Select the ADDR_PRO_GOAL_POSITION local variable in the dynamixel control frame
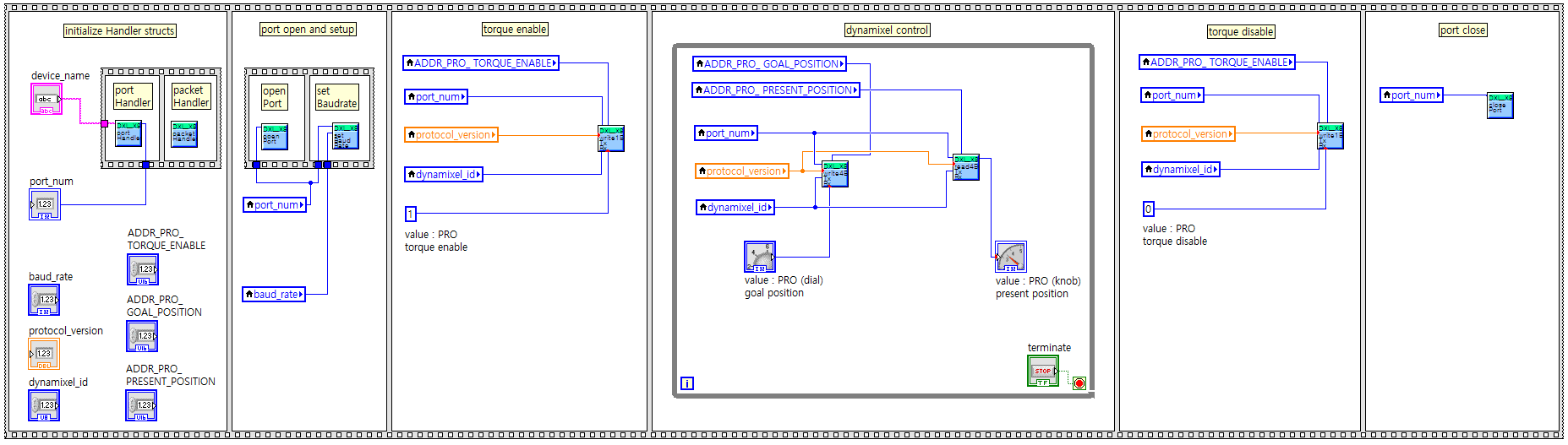1568x445 pixels. tap(769, 63)
